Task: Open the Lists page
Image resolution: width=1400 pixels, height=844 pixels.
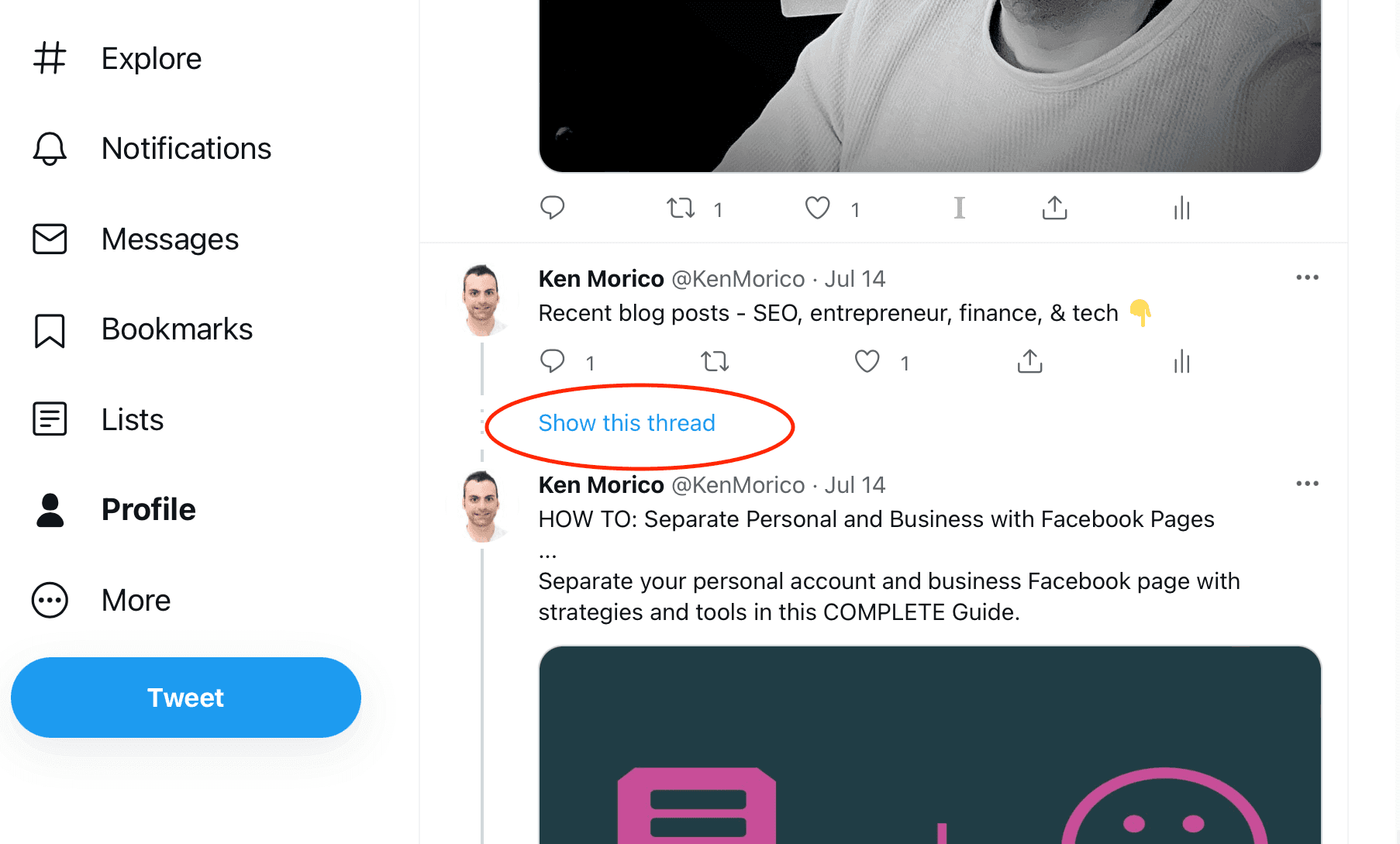Action: pos(132,419)
